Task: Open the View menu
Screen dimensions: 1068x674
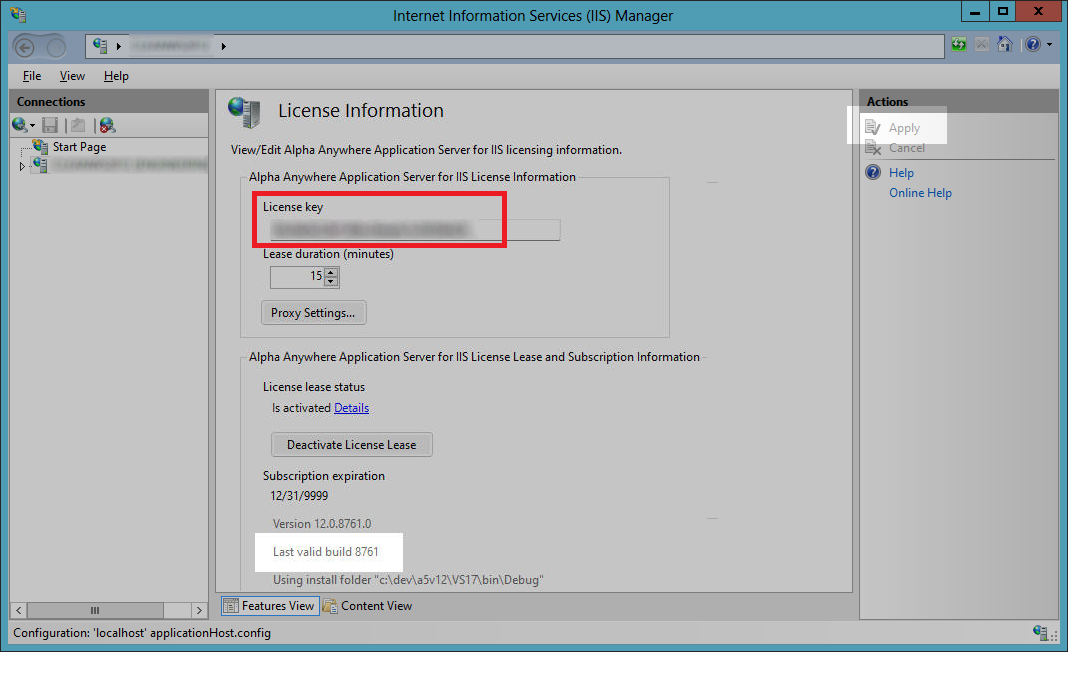Action: [x=72, y=76]
